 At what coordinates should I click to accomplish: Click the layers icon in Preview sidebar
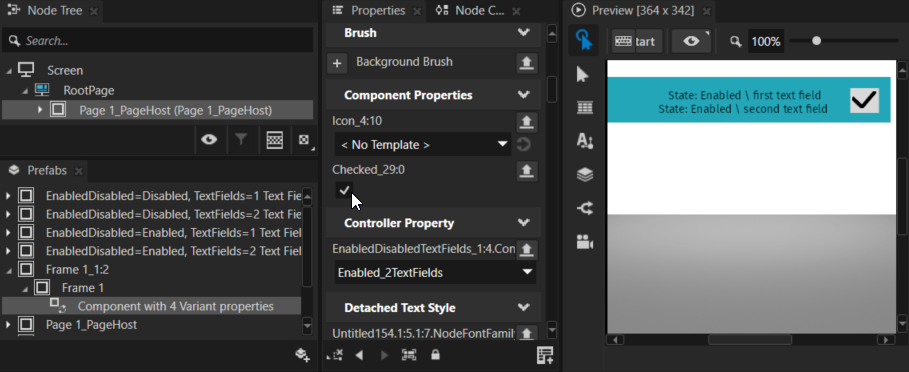coord(584,174)
